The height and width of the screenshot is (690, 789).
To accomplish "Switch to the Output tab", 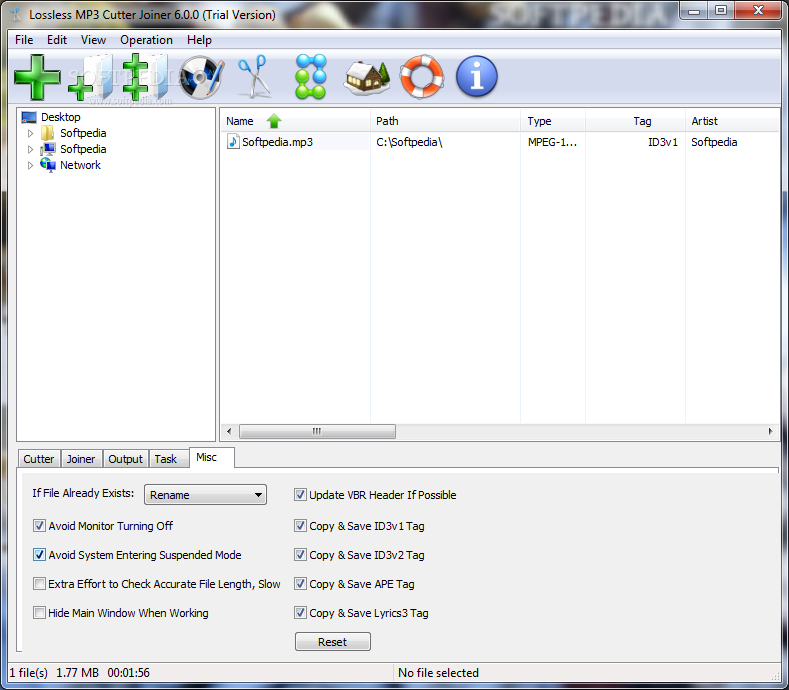I will [126, 459].
